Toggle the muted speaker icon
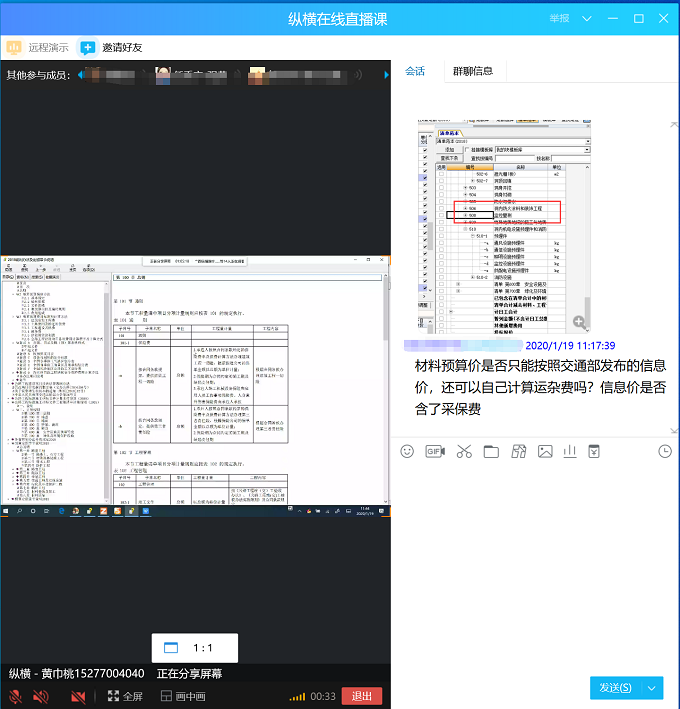 point(41,696)
